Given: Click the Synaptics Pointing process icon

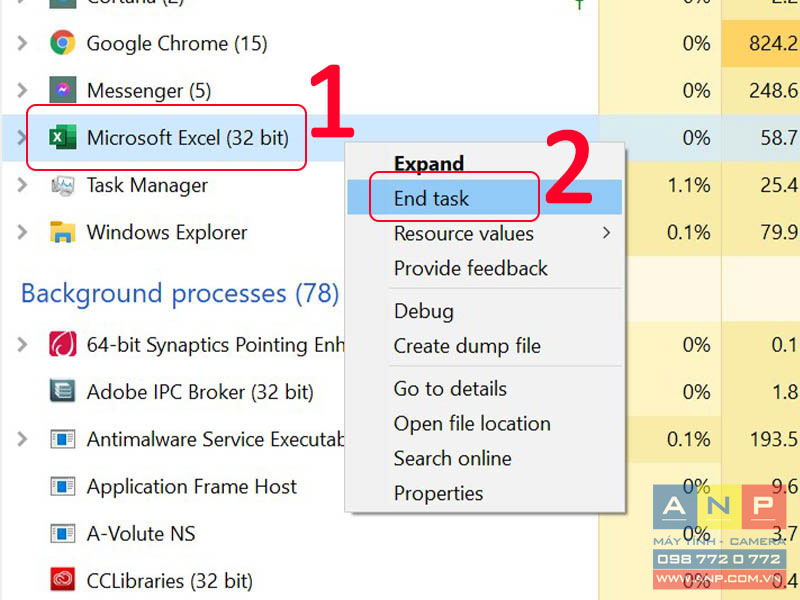Looking at the screenshot, I should point(63,344).
